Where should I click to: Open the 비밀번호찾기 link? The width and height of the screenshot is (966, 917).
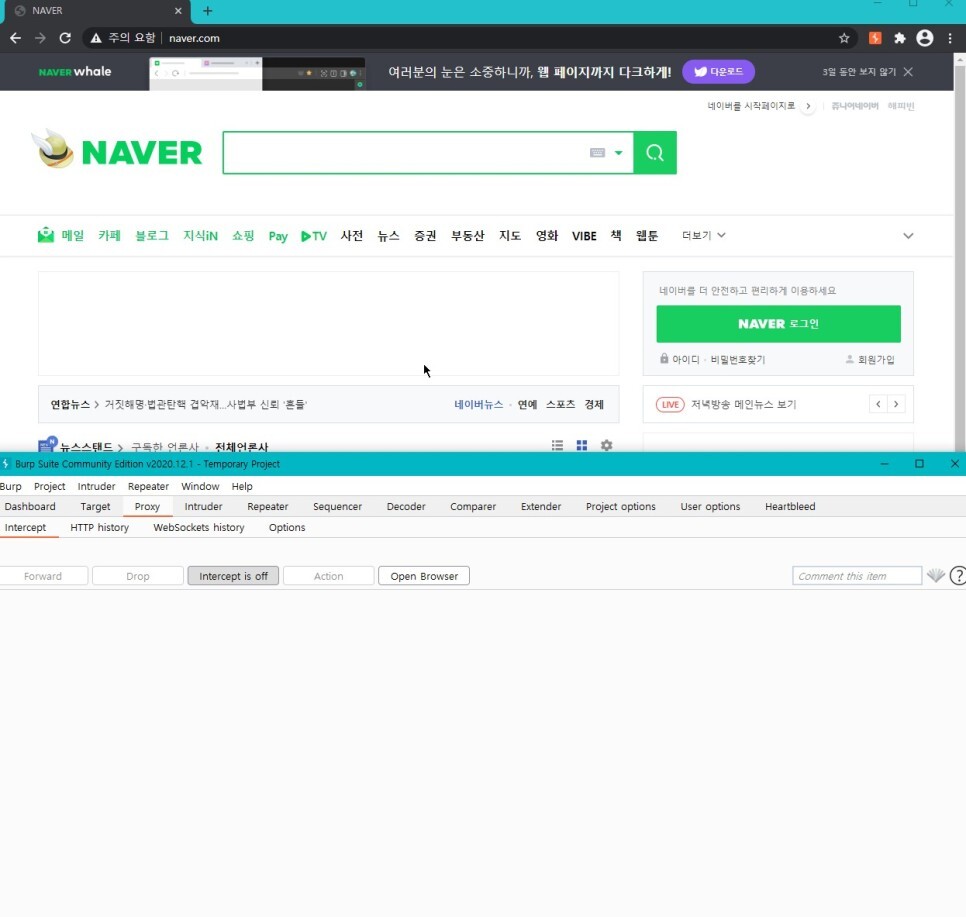click(x=737, y=359)
